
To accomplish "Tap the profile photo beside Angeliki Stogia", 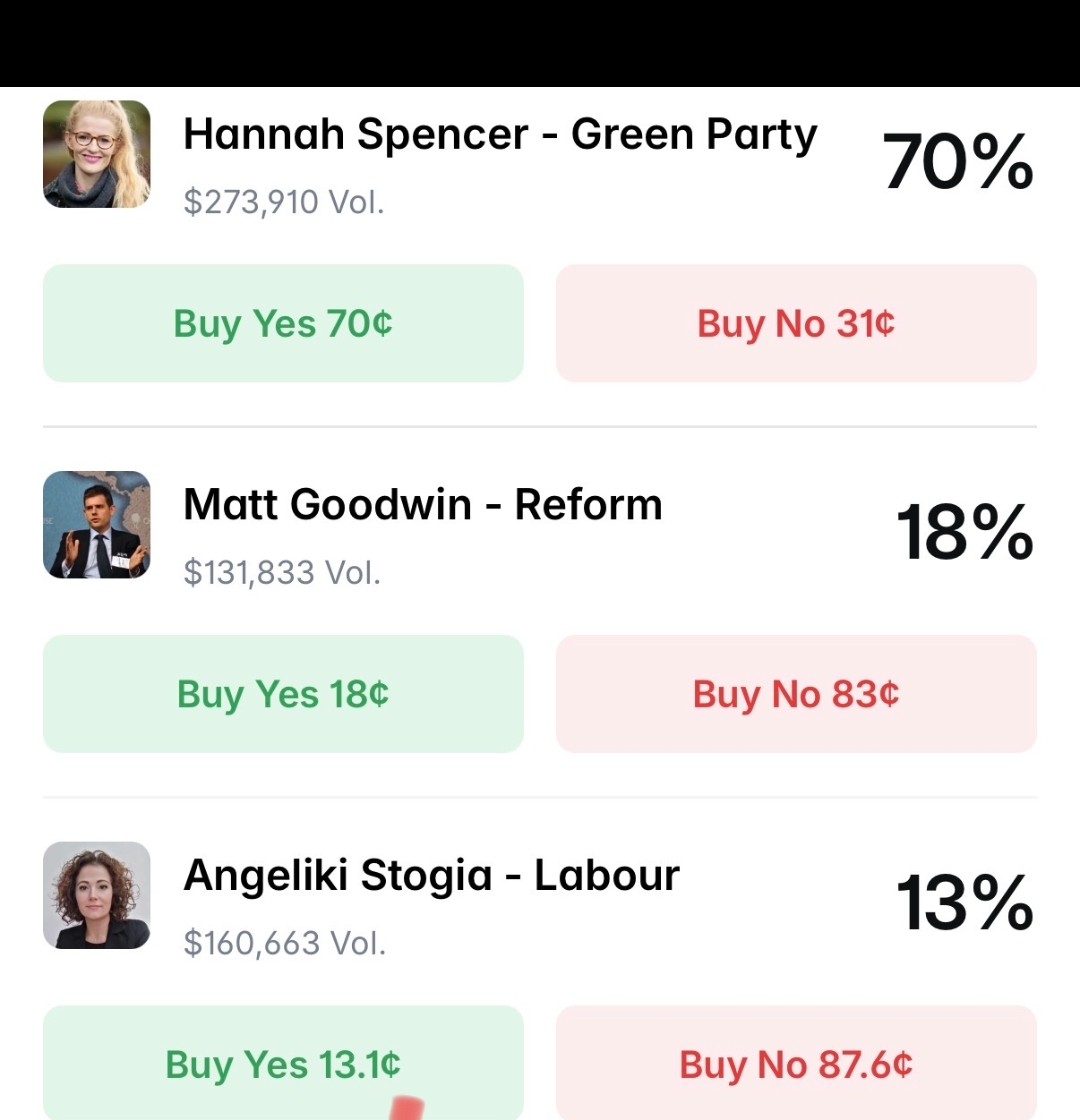I will [97, 895].
